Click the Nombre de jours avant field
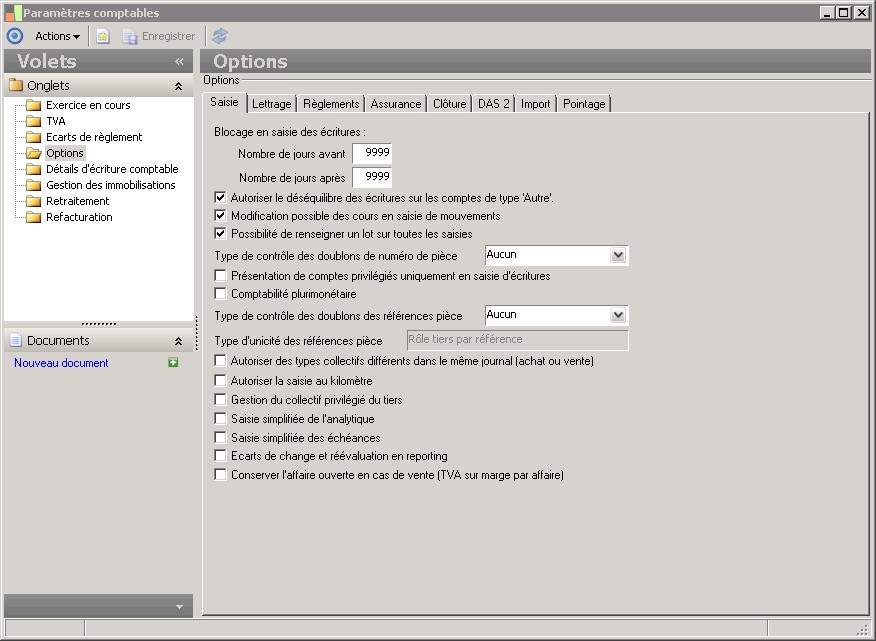This screenshot has height=641, width=876. (x=372, y=153)
